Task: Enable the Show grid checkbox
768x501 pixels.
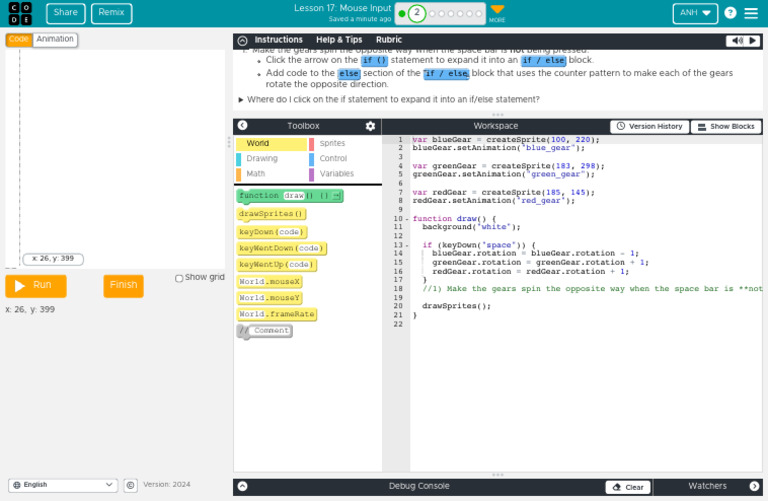Action: (x=179, y=278)
